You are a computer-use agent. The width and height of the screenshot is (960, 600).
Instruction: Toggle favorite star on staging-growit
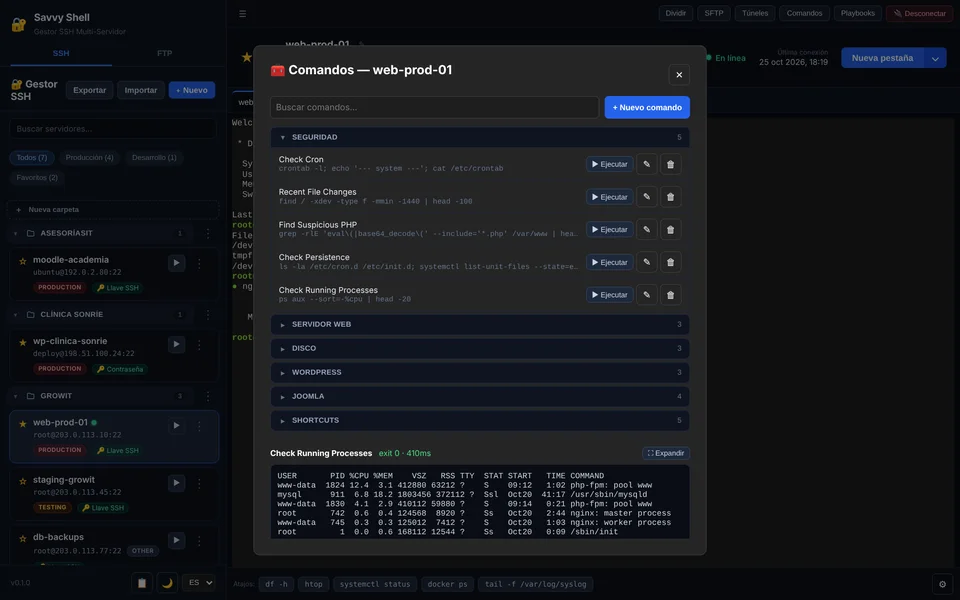pos(23,481)
